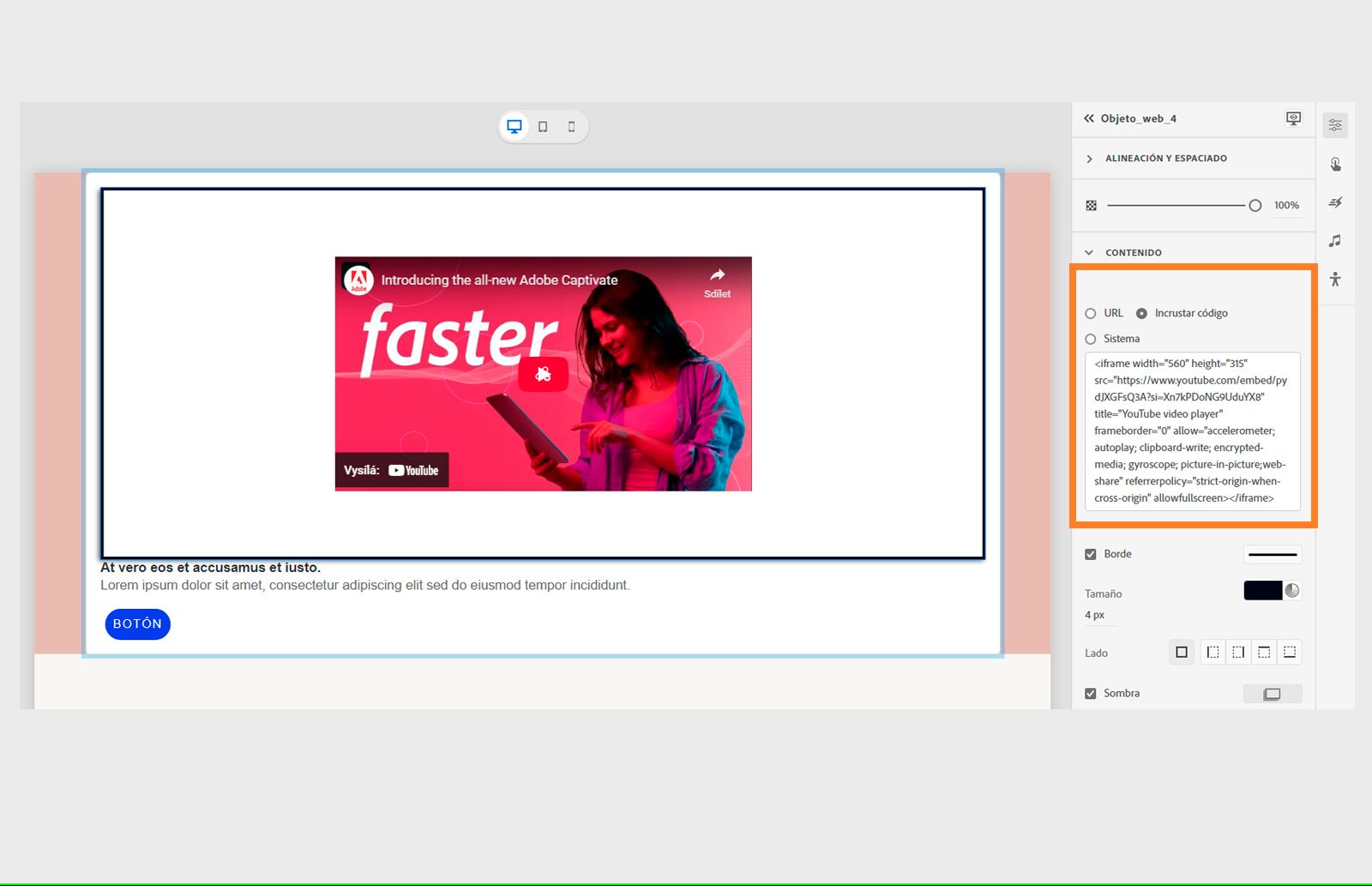Screen dimensions: 1372x886
Task: Select the Sistema radio option
Action: 1091,339
